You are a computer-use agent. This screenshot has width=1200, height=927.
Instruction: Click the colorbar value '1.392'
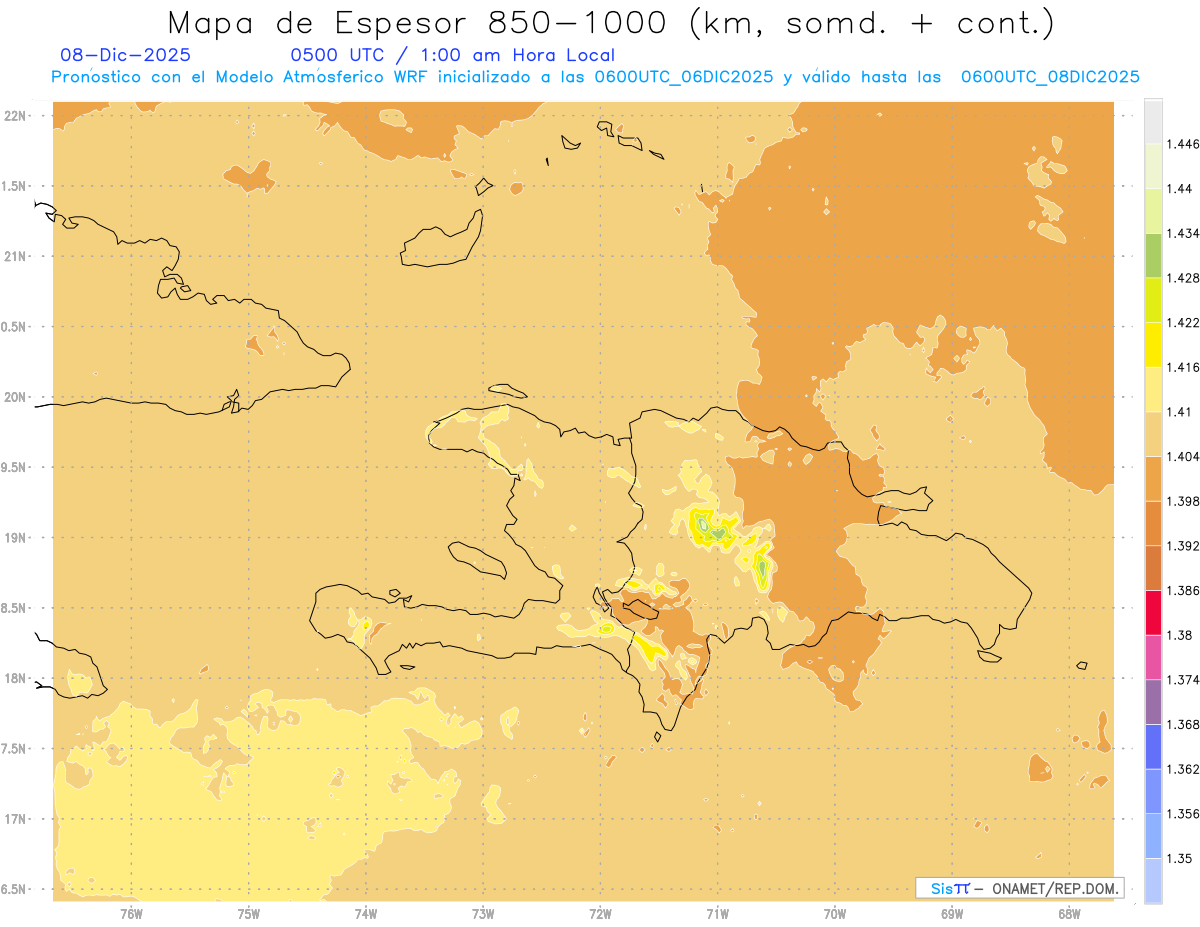pyautogui.click(x=1183, y=546)
